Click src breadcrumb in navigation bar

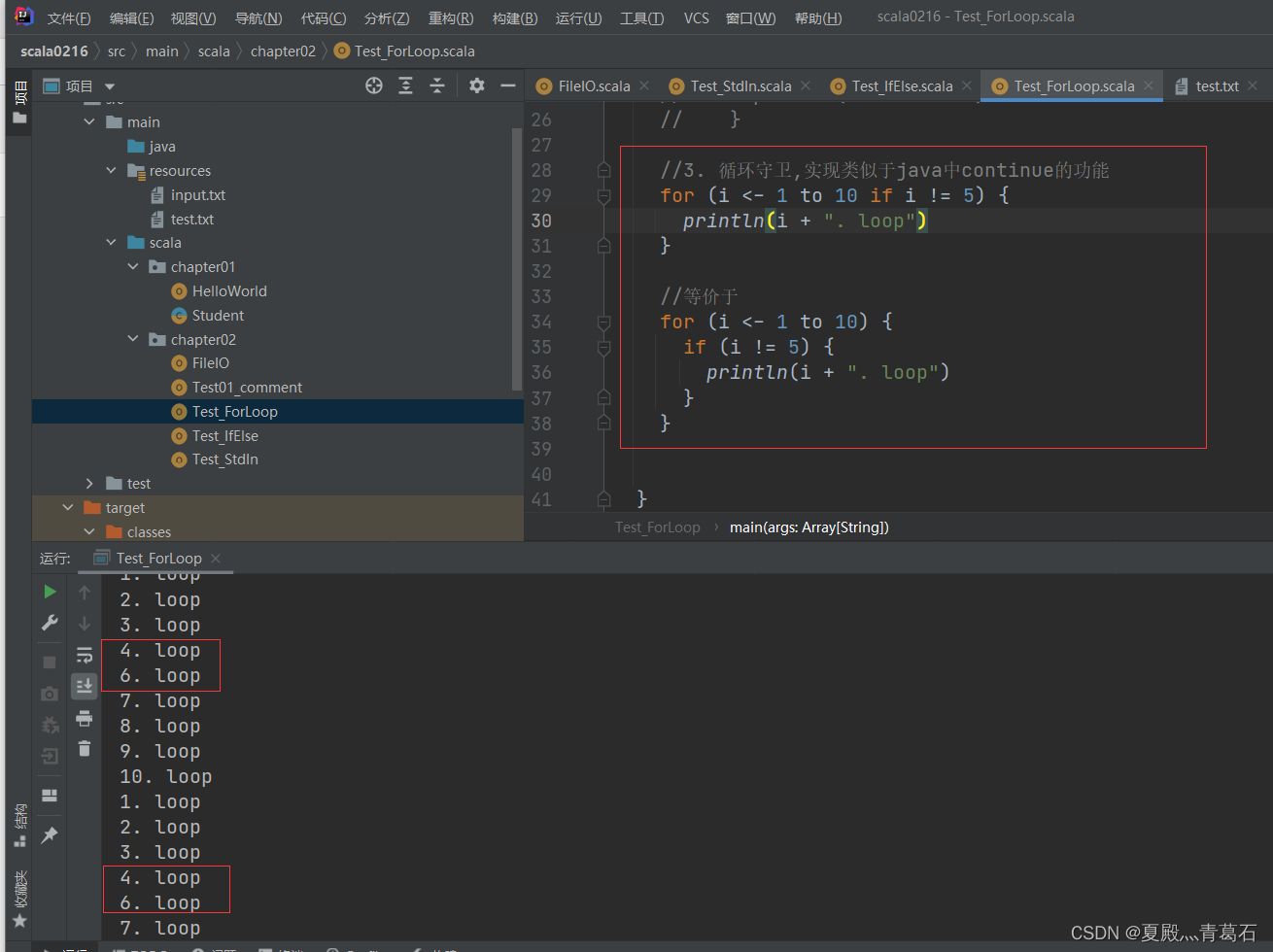pyautogui.click(x=117, y=51)
